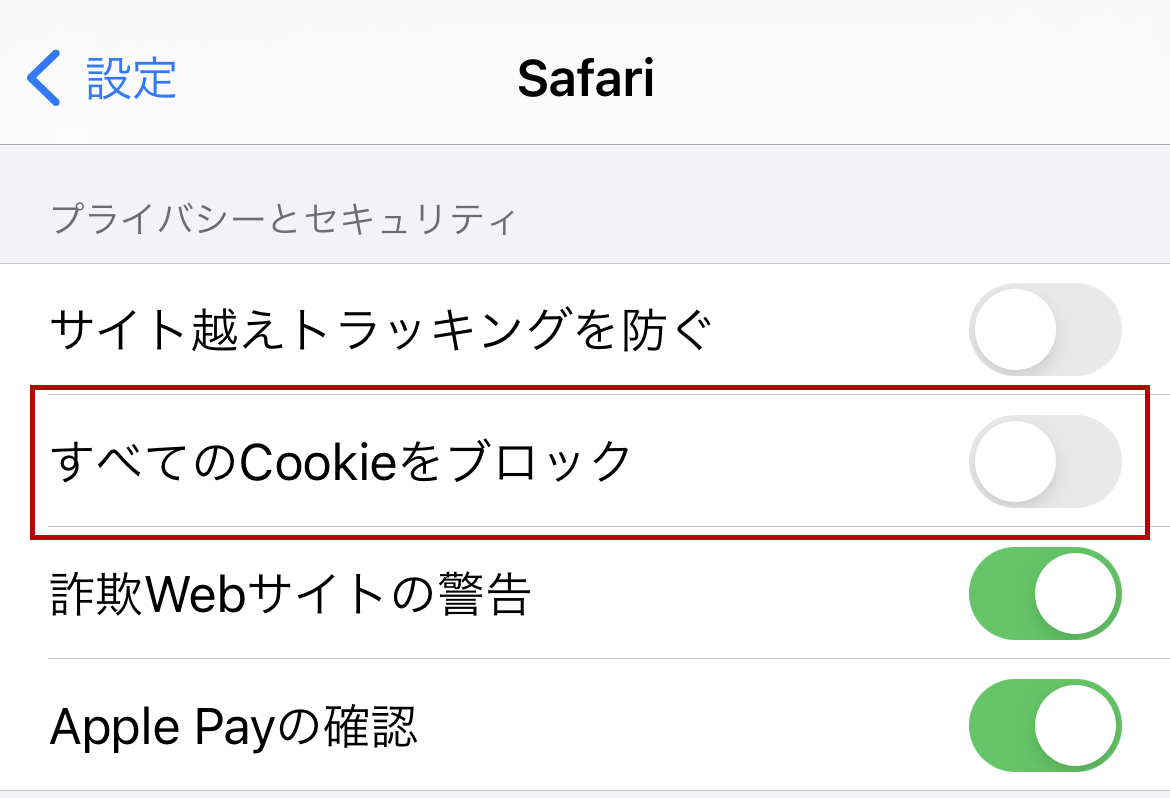Image resolution: width=1170 pixels, height=798 pixels.
Task: Enable the サイト越えトラッキングを防ぐ switch
Action: (1045, 329)
